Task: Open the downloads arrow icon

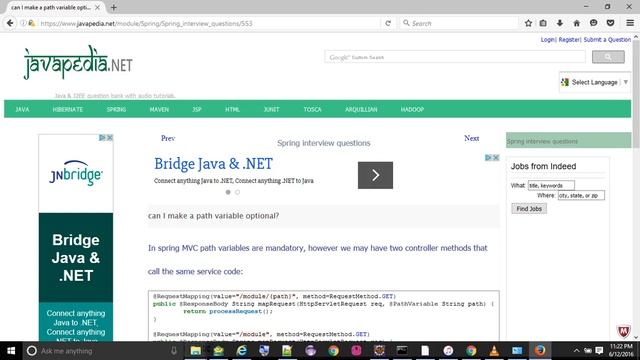Action: [x=560, y=23]
